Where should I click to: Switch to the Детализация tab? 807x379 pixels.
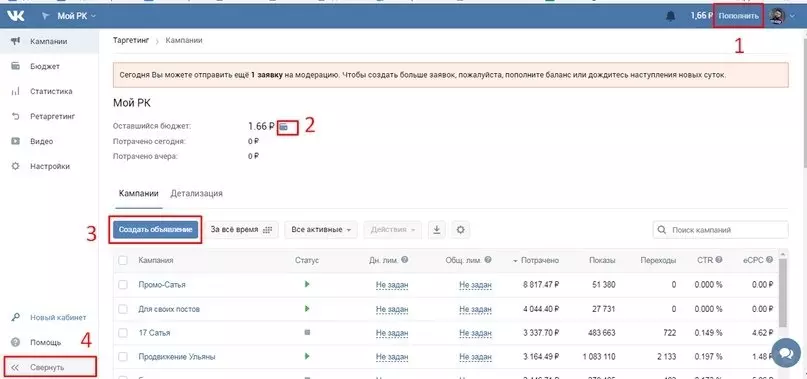197,194
